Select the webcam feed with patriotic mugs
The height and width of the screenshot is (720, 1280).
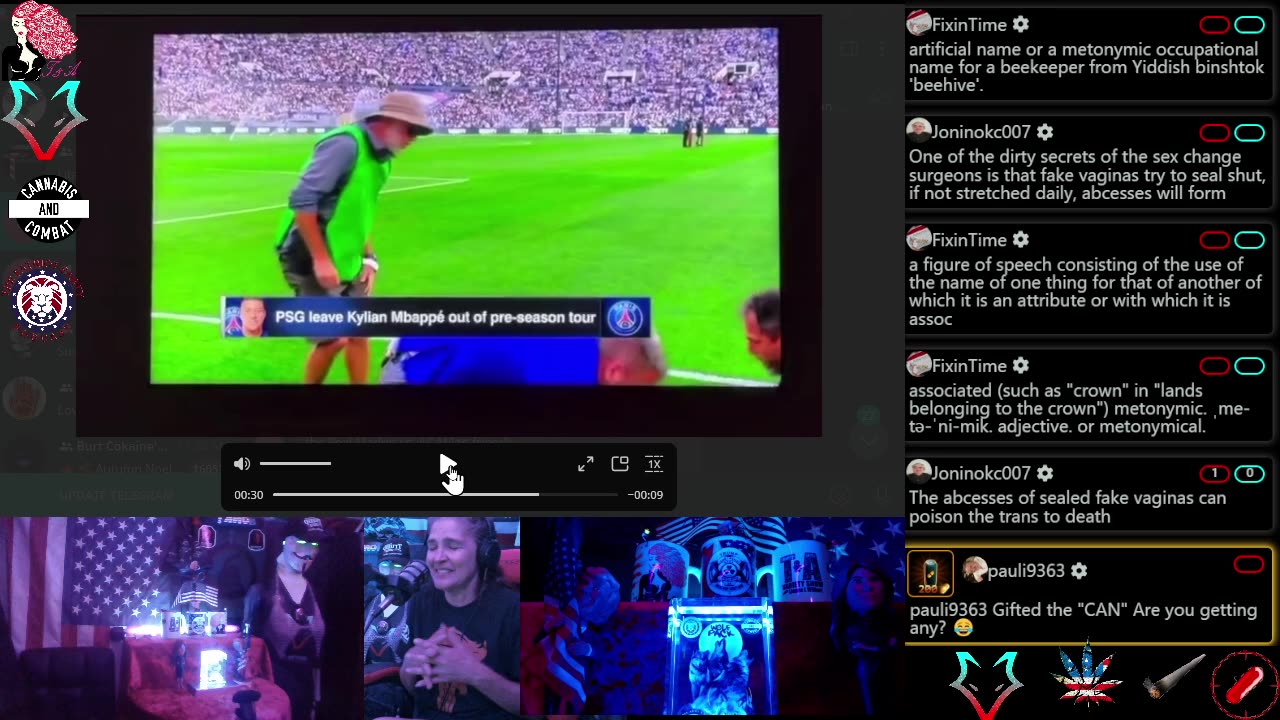coord(712,618)
